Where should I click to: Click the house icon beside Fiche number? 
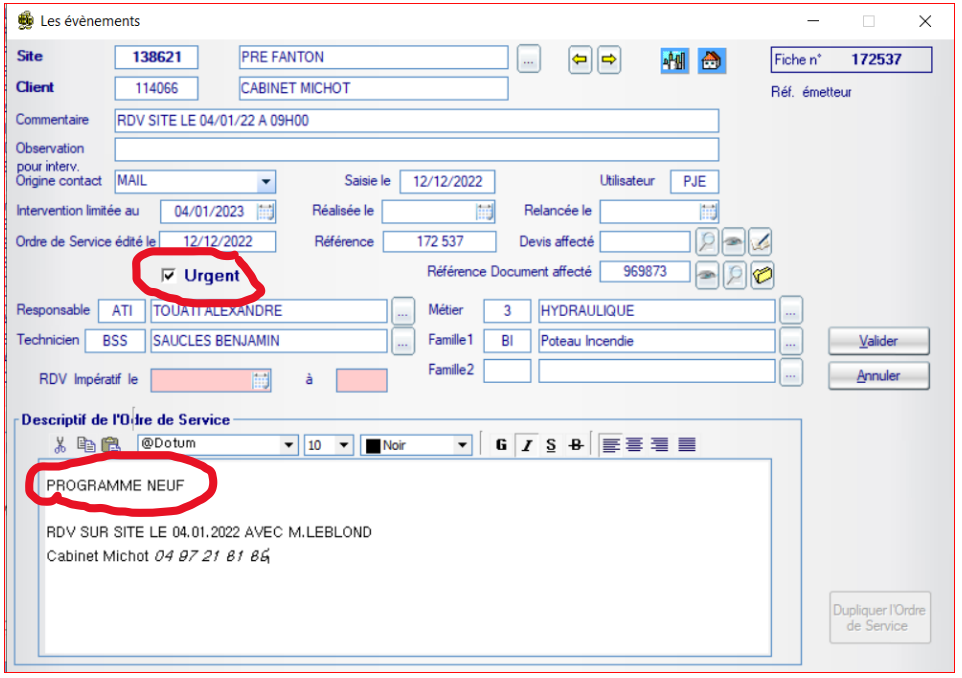tap(709, 60)
